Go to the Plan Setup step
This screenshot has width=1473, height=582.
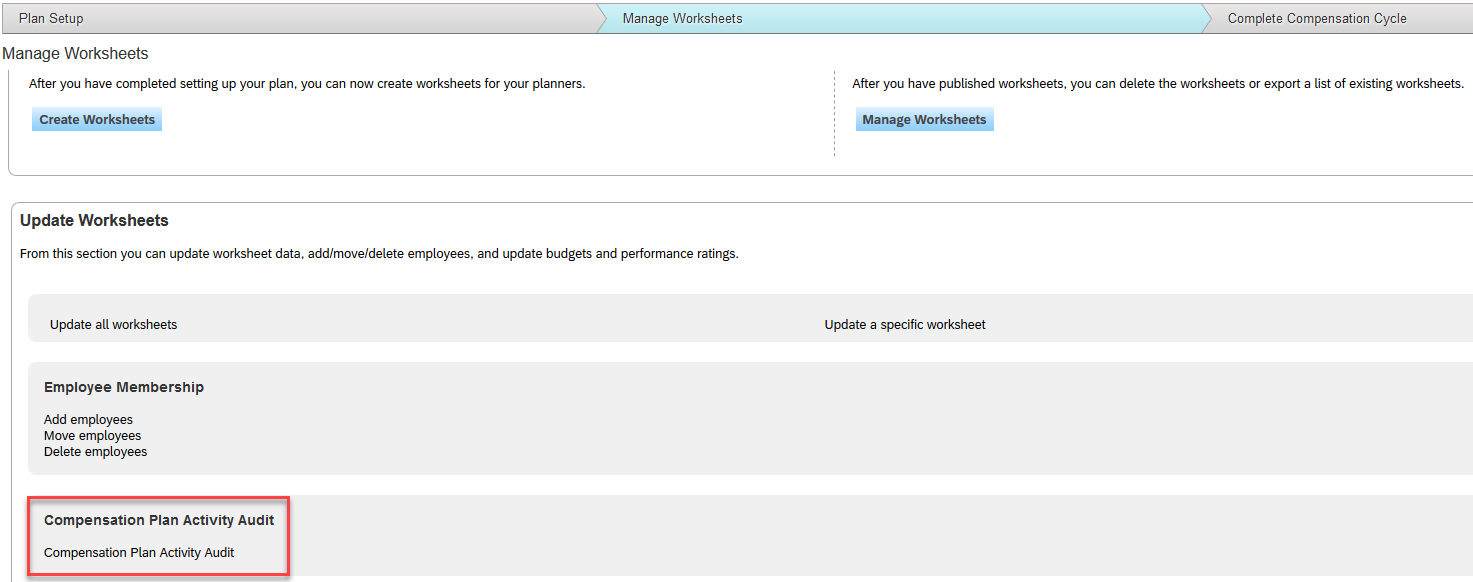click(51, 18)
